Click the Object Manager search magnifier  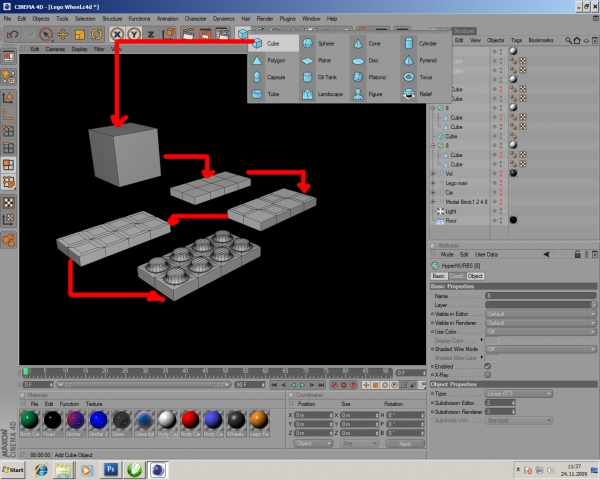(569, 41)
